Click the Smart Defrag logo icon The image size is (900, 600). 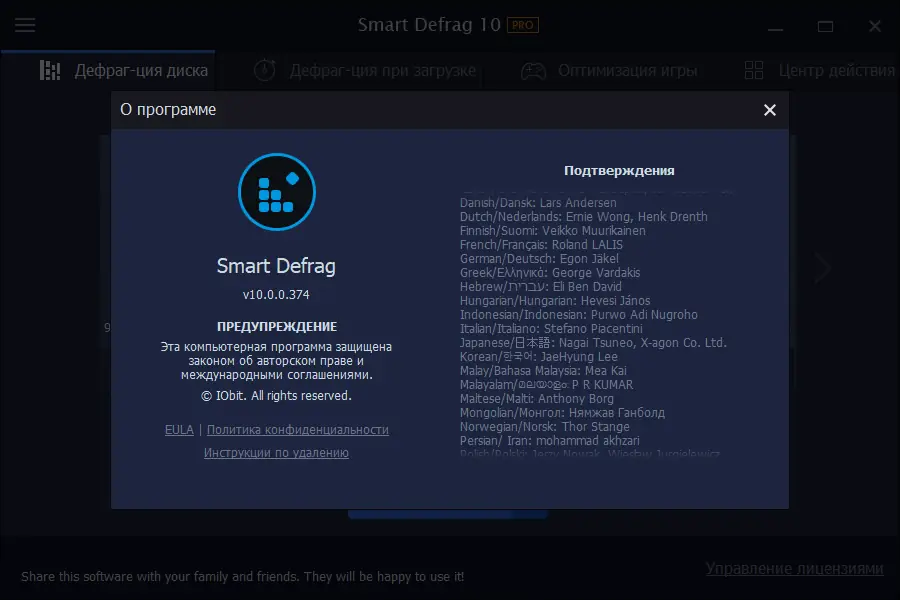[277, 192]
